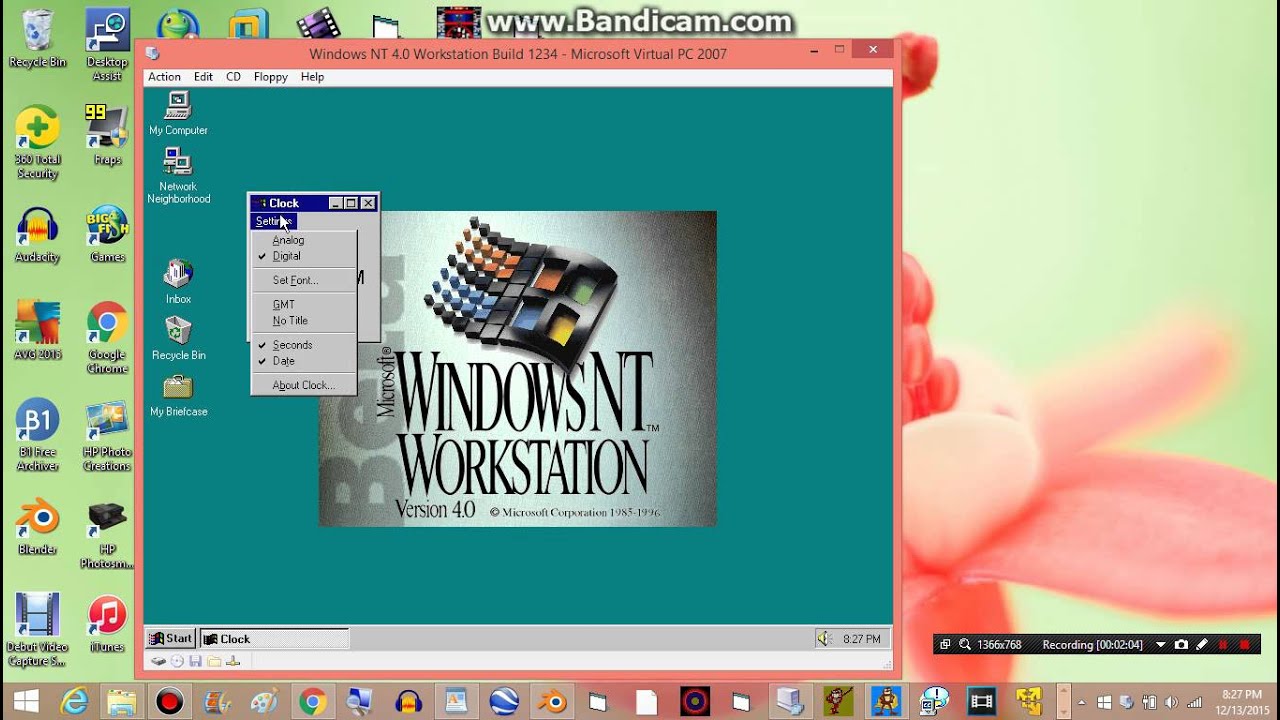
Task: Toggle the Seconds display option
Action: tap(304, 345)
